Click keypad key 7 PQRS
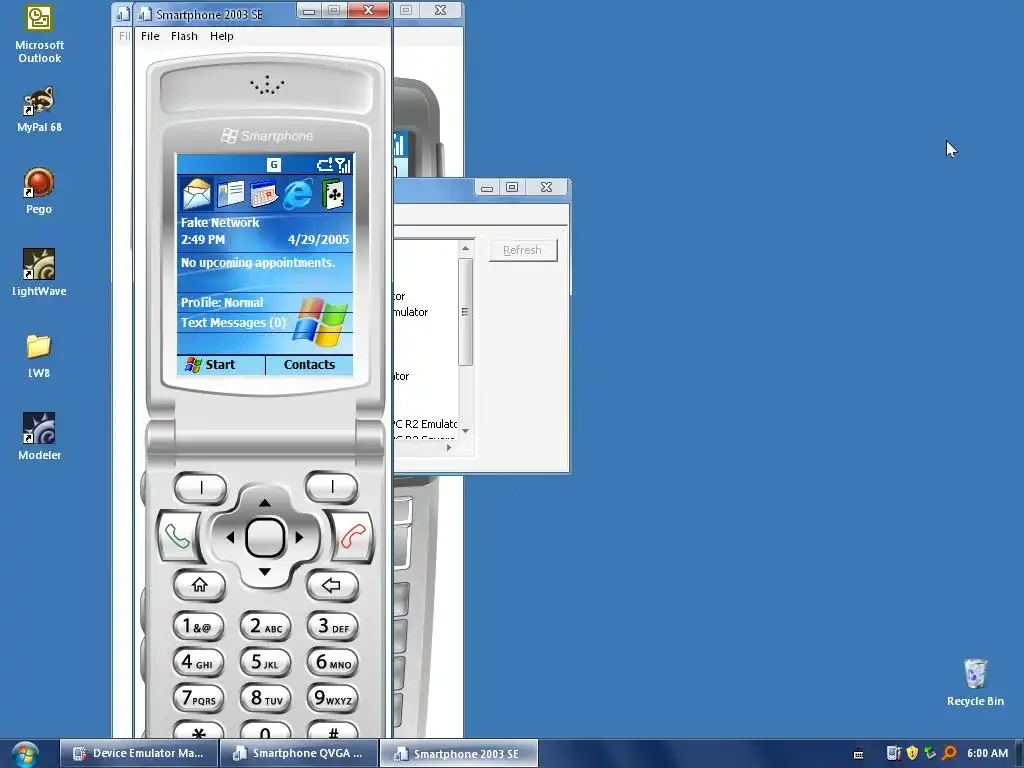Screen dimensions: 1024x768 tap(199, 698)
